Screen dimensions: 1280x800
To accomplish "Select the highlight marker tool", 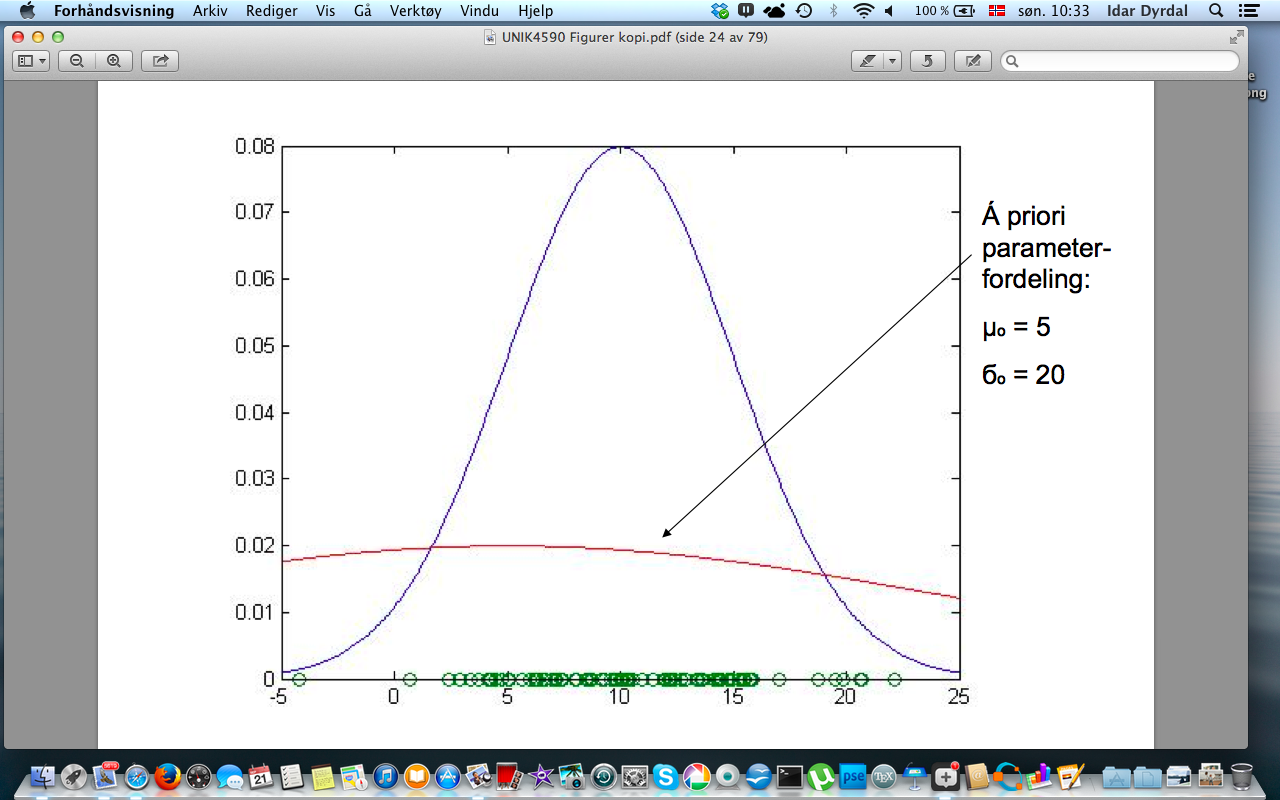I will [866, 61].
